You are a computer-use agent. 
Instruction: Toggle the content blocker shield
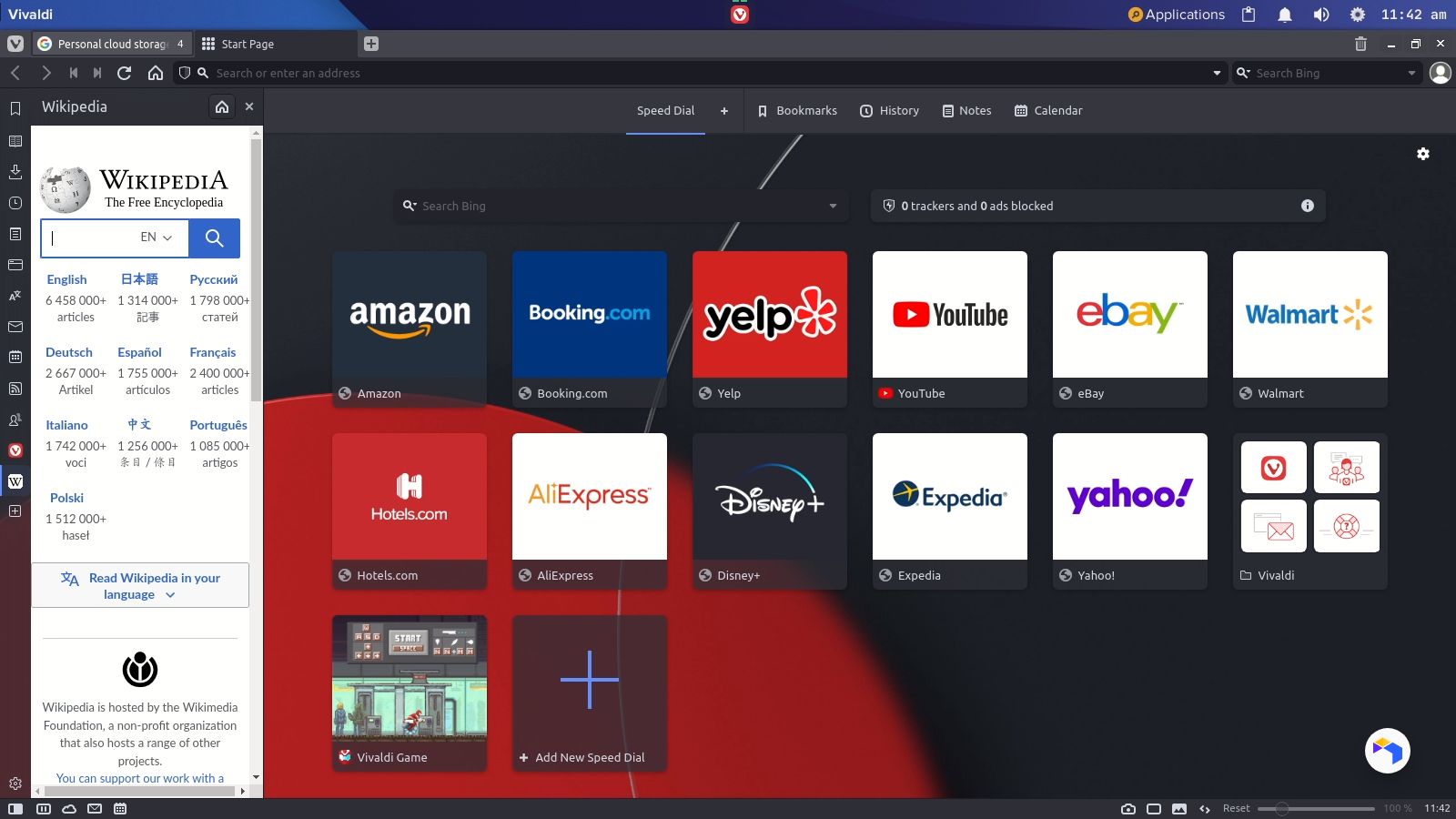click(185, 73)
